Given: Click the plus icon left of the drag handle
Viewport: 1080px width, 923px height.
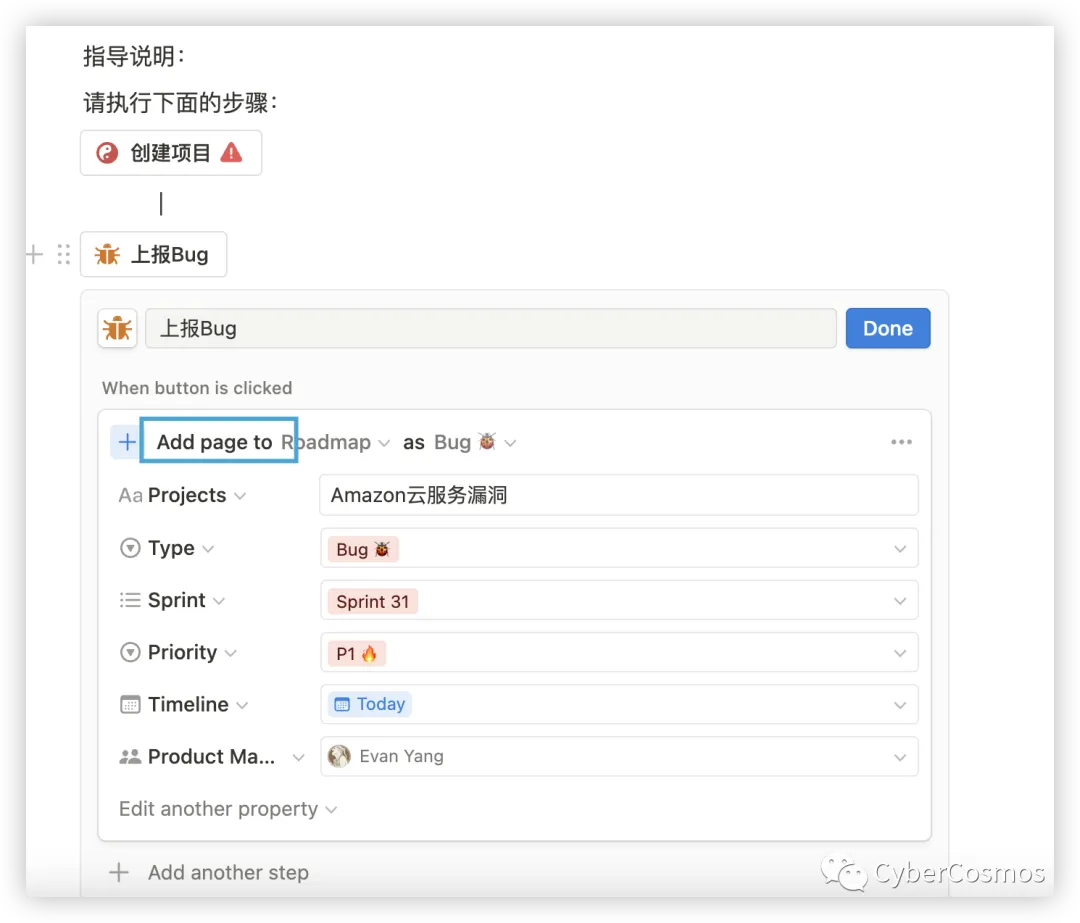Looking at the screenshot, I should [35, 255].
